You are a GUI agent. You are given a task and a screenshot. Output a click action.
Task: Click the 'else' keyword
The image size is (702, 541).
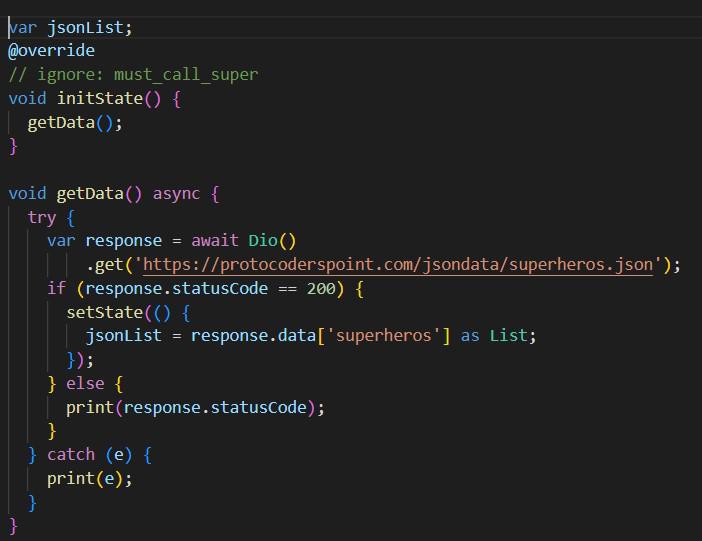pyautogui.click(x=85, y=383)
